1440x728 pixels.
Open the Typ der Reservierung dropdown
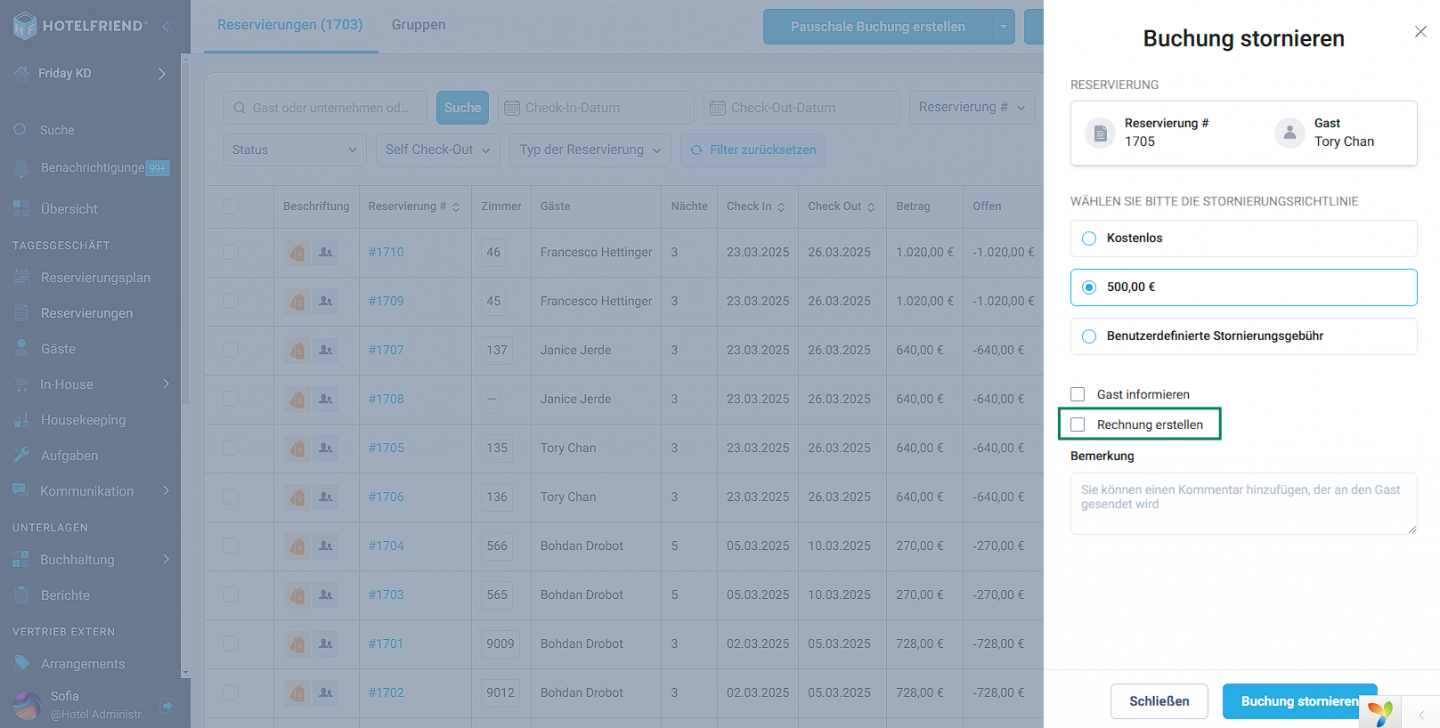point(590,150)
